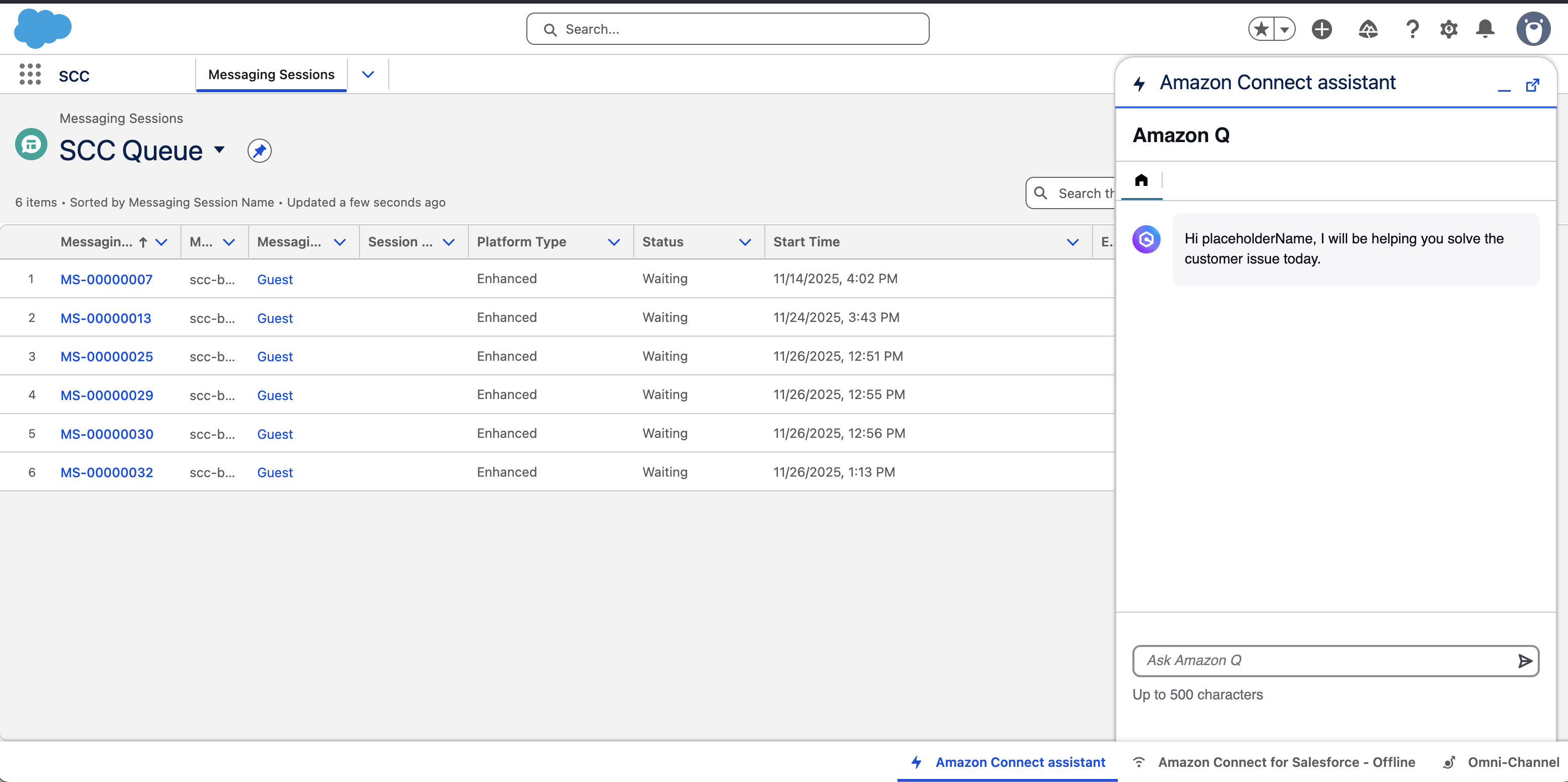This screenshot has height=782, width=1568.
Task: Open Platform Type column dropdown menu
Action: pos(614,242)
